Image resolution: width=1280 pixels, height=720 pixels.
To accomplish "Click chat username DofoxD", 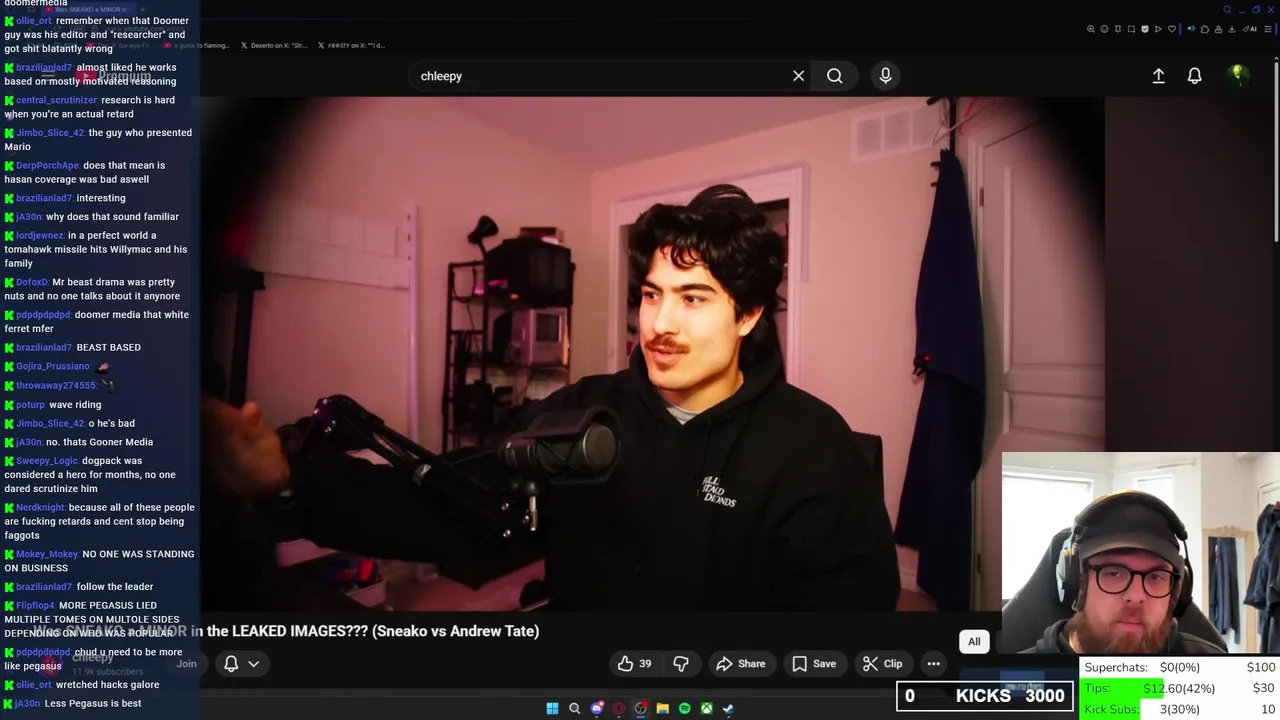I will tap(31, 282).
